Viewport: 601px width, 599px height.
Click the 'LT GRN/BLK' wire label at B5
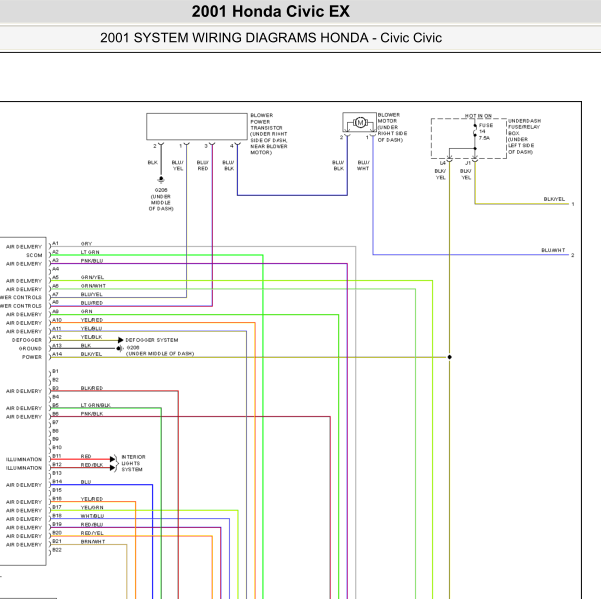coord(96,405)
